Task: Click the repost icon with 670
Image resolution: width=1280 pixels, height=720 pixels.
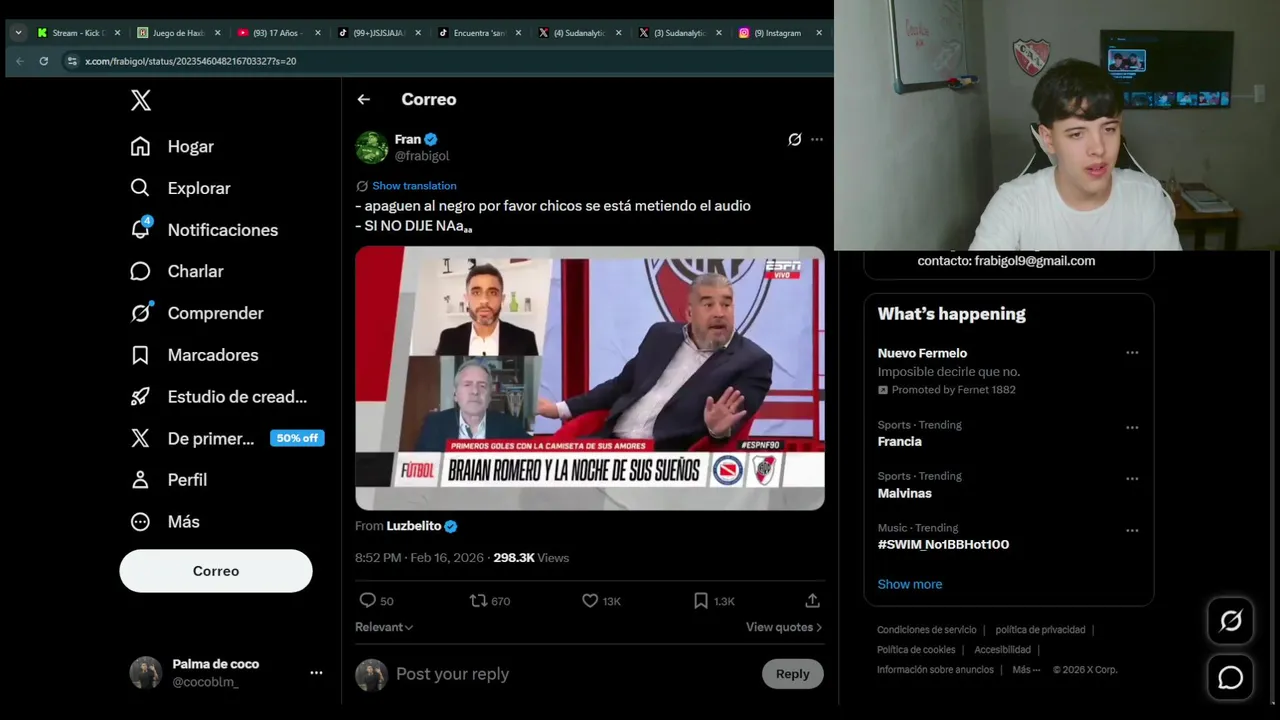Action: pyautogui.click(x=478, y=600)
